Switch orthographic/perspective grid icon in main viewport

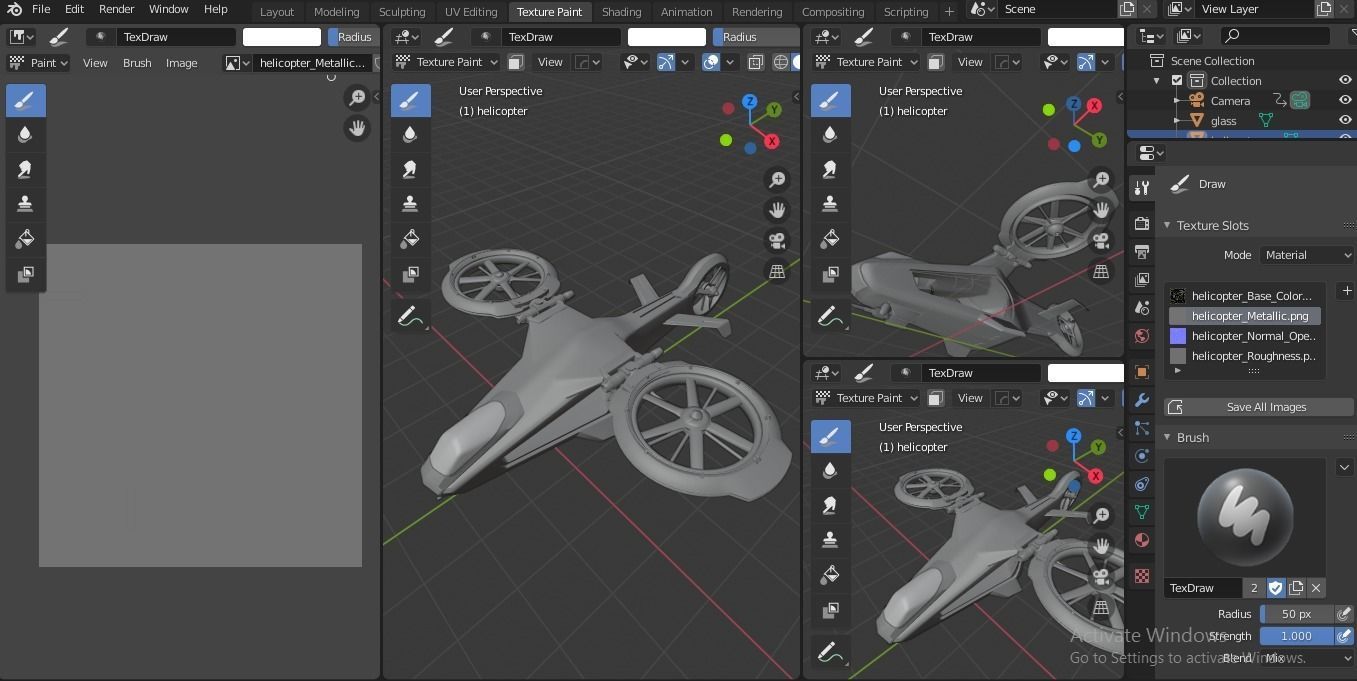[777, 271]
